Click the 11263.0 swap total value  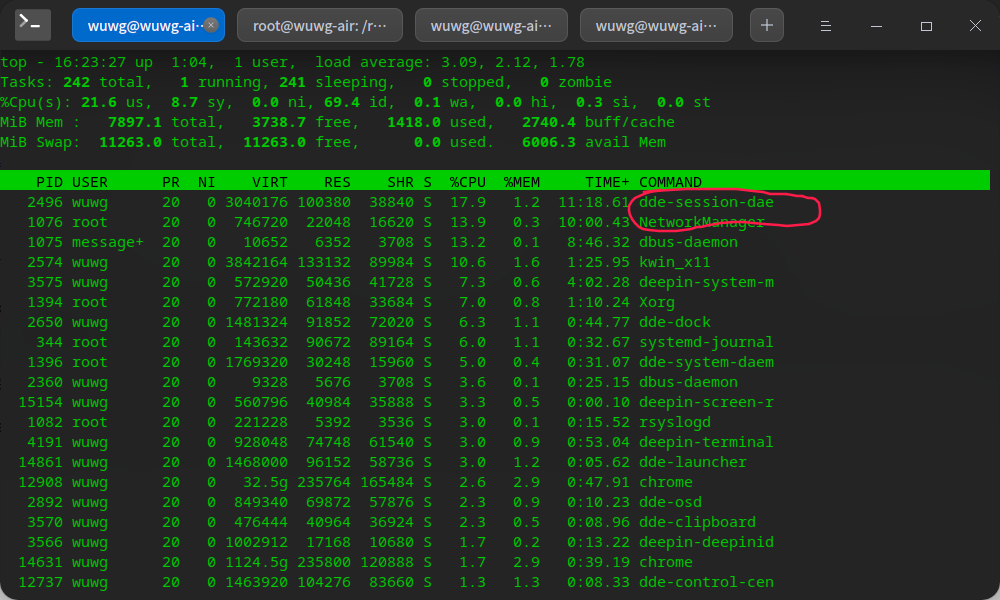click(130, 142)
